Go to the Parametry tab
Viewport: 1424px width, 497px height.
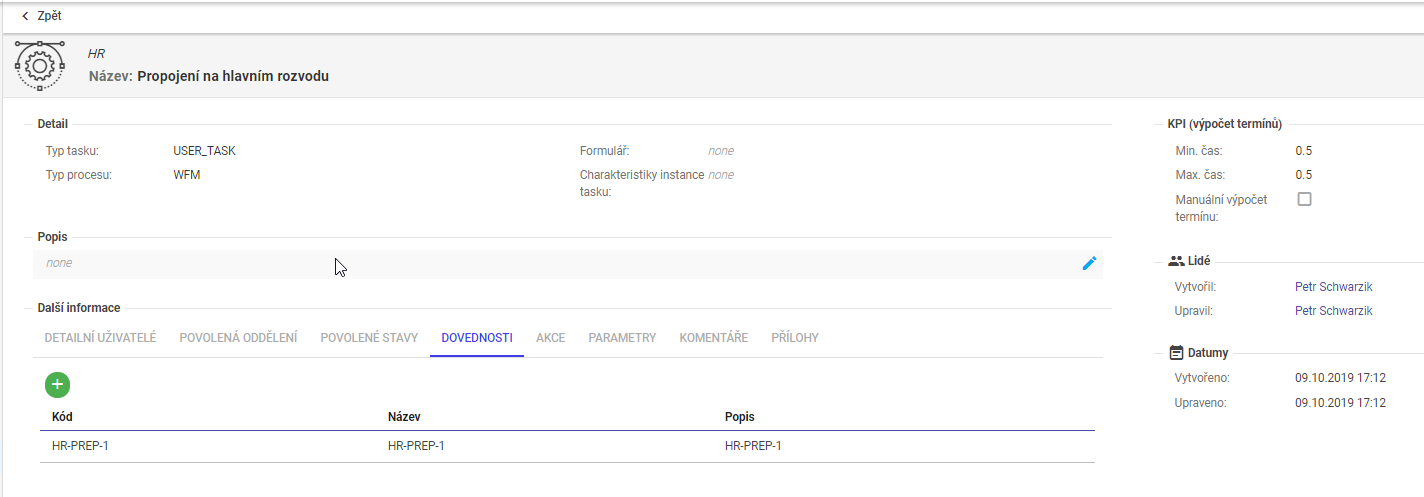[x=622, y=338]
